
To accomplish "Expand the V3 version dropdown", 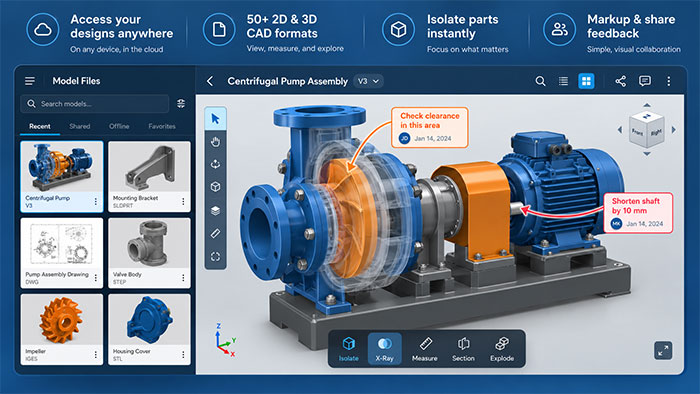I will coord(368,81).
